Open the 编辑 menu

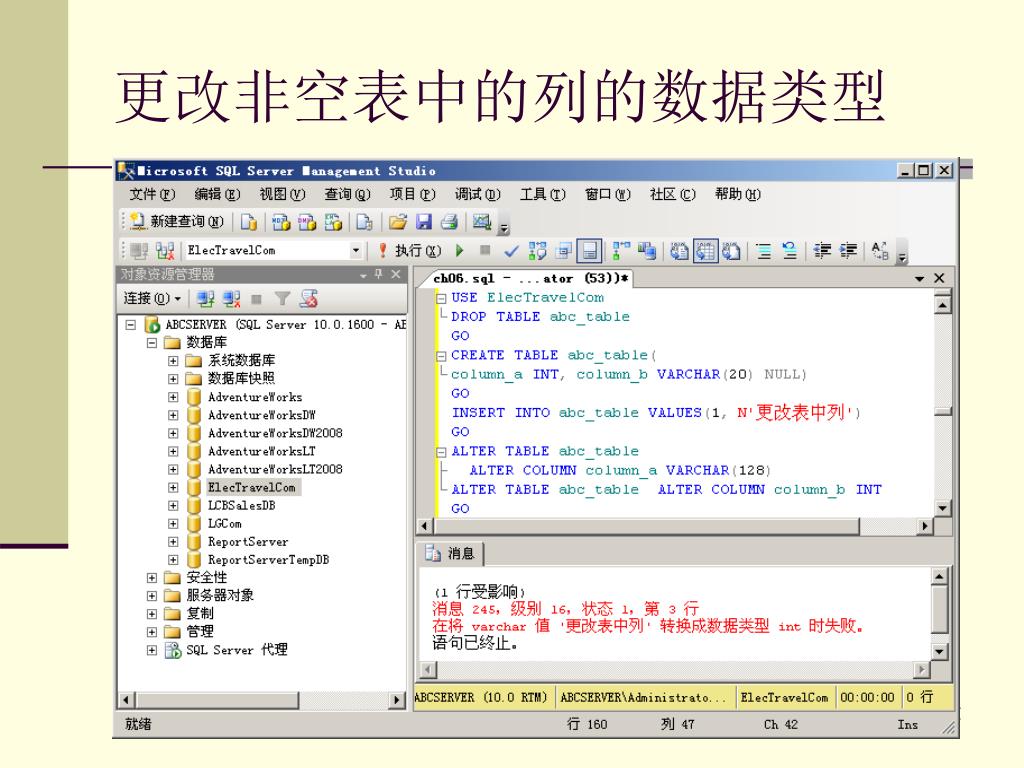tap(217, 195)
